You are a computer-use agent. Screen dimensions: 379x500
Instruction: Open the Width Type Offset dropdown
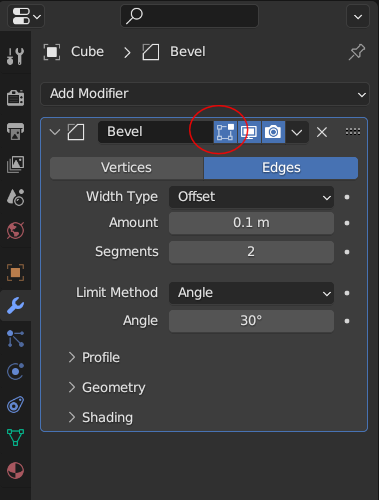[251, 197]
